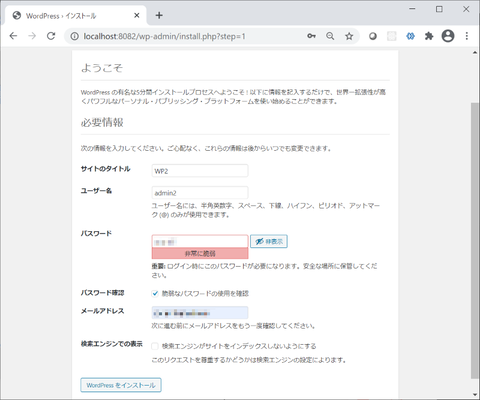Click the greyed-out forward navigation arrow

(32, 36)
